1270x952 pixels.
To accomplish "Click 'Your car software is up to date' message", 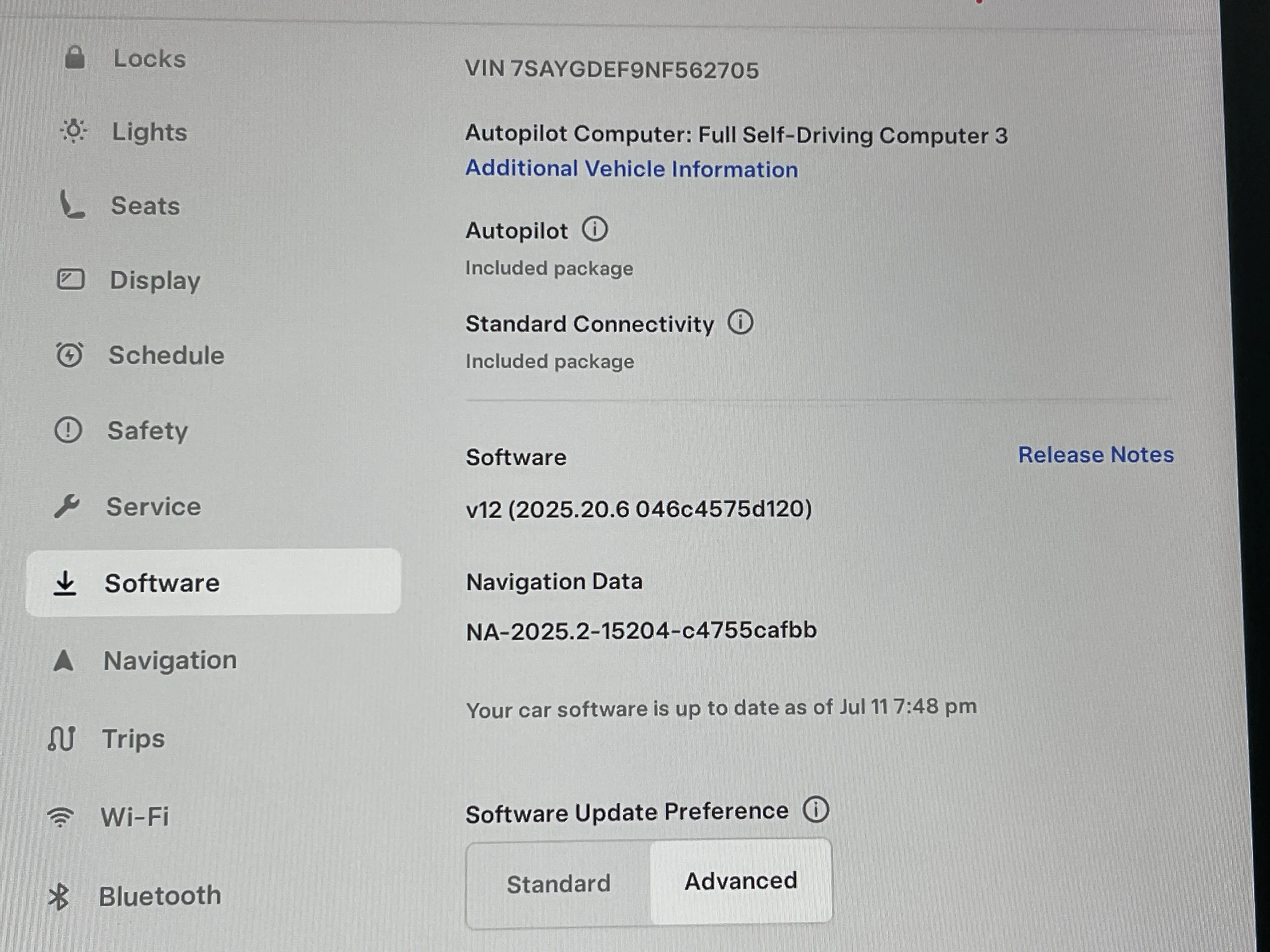I will (721, 708).
